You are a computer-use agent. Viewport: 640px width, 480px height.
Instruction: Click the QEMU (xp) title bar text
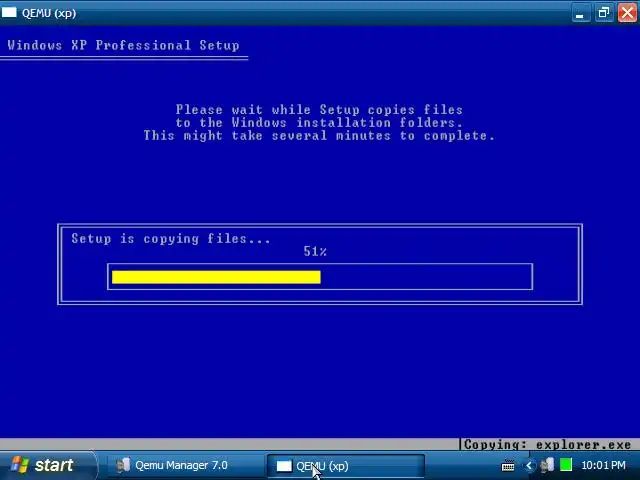click(49, 13)
